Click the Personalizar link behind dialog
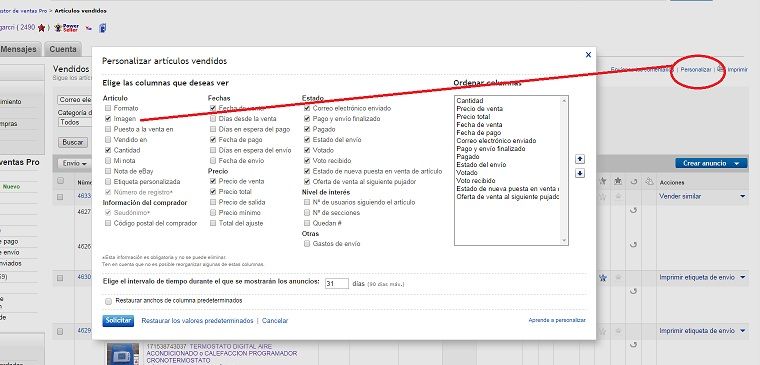The image size is (760, 365). click(696, 70)
